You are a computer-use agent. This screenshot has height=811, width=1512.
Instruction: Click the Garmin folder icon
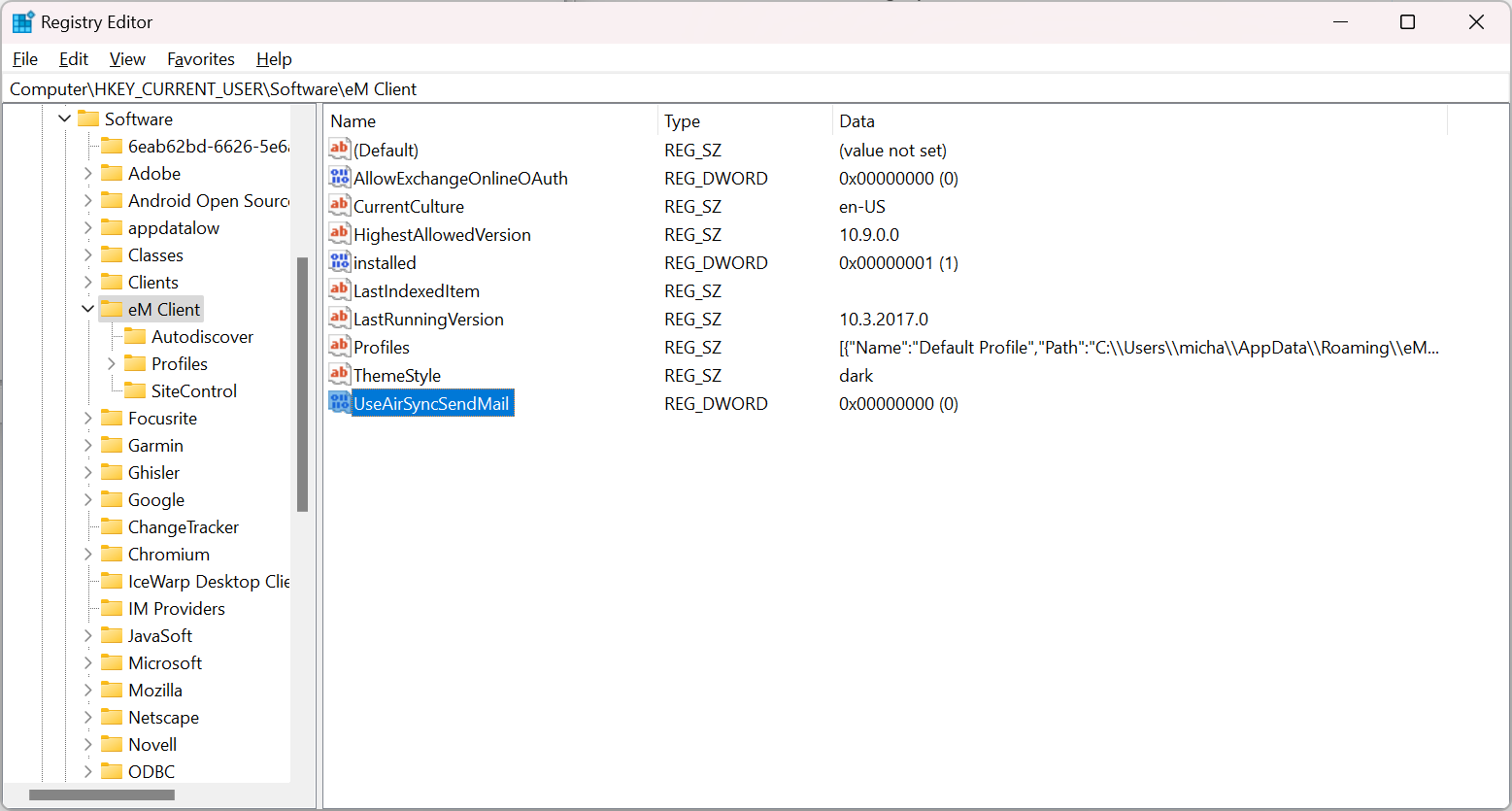pos(112,445)
